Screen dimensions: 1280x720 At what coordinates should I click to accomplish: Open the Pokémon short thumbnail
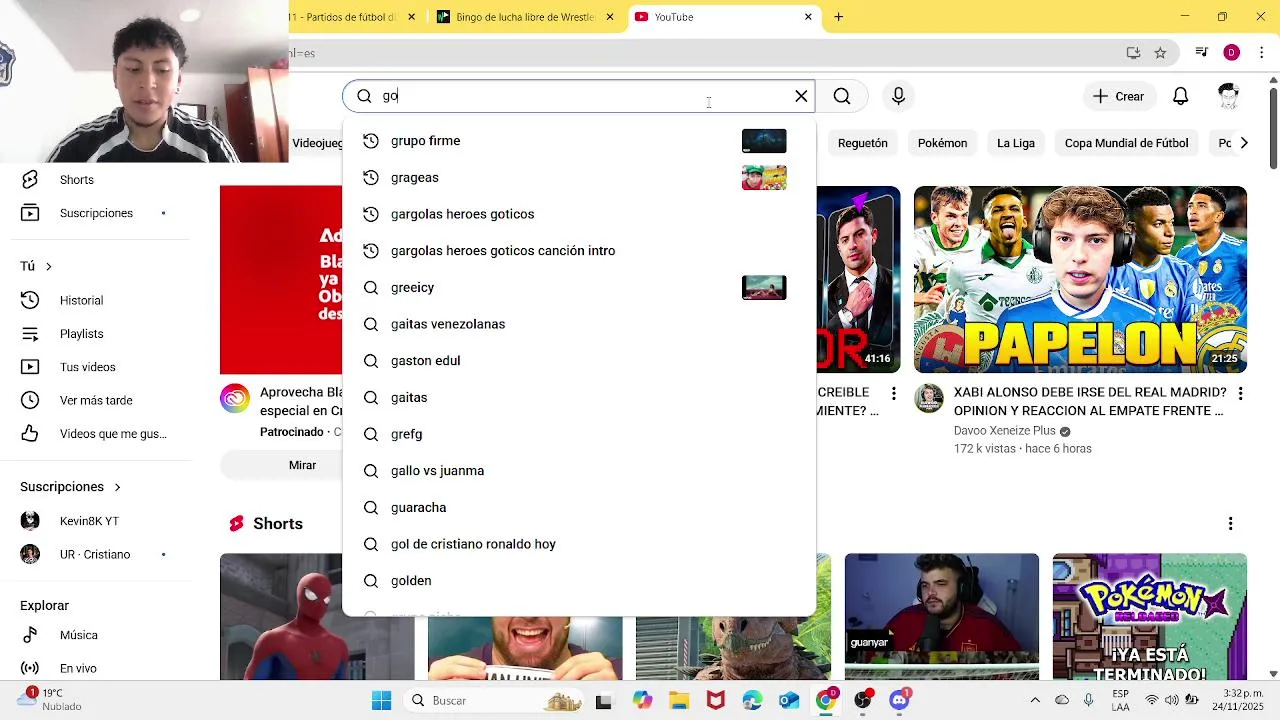point(1149,617)
